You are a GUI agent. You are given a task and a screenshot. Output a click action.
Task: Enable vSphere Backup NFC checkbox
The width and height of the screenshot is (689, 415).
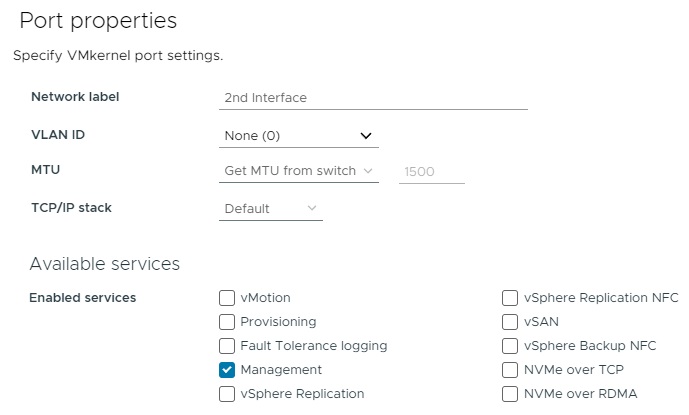(x=510, y=346)
